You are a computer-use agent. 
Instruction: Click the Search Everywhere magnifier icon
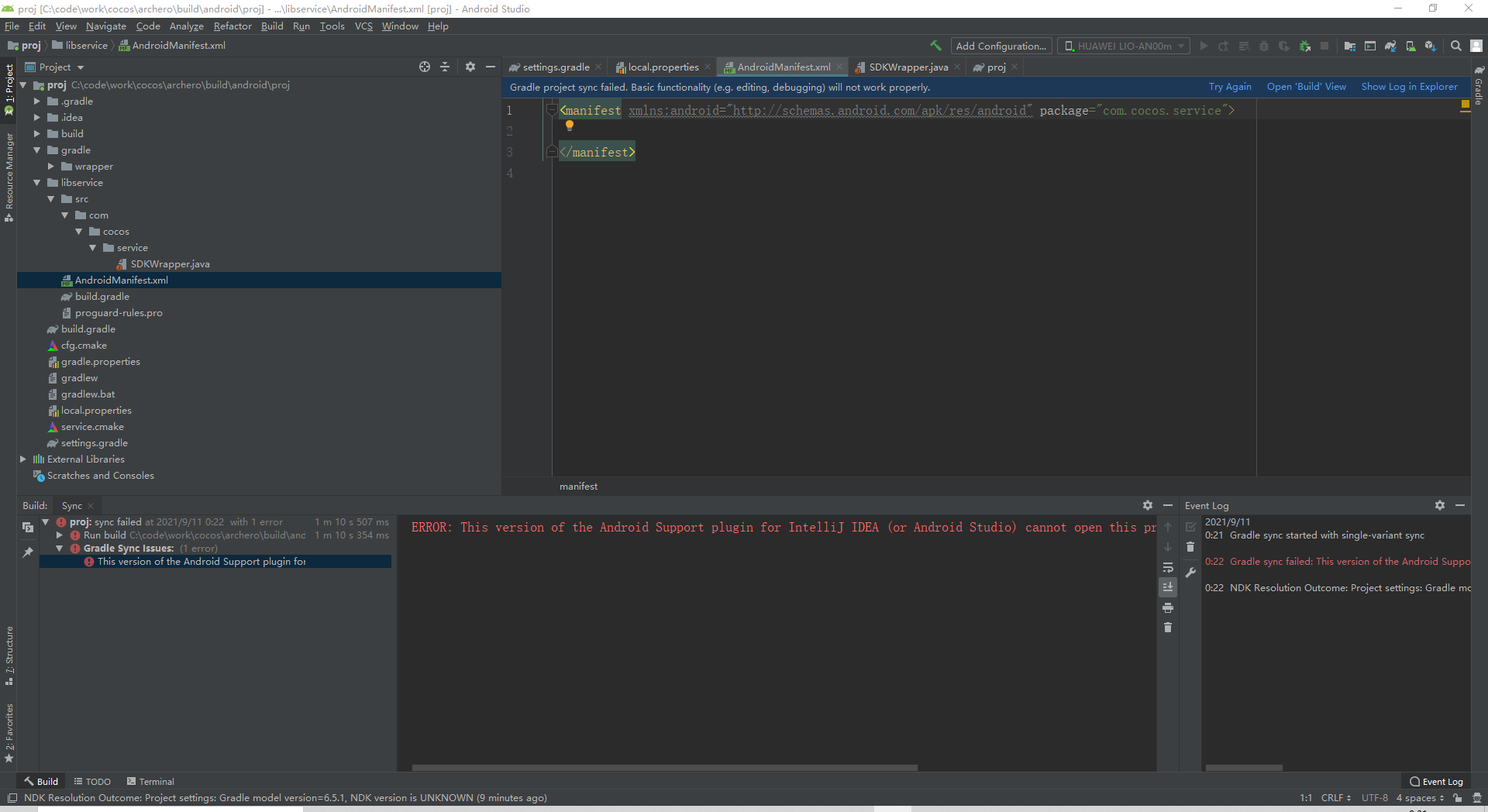click(1456, 46)
